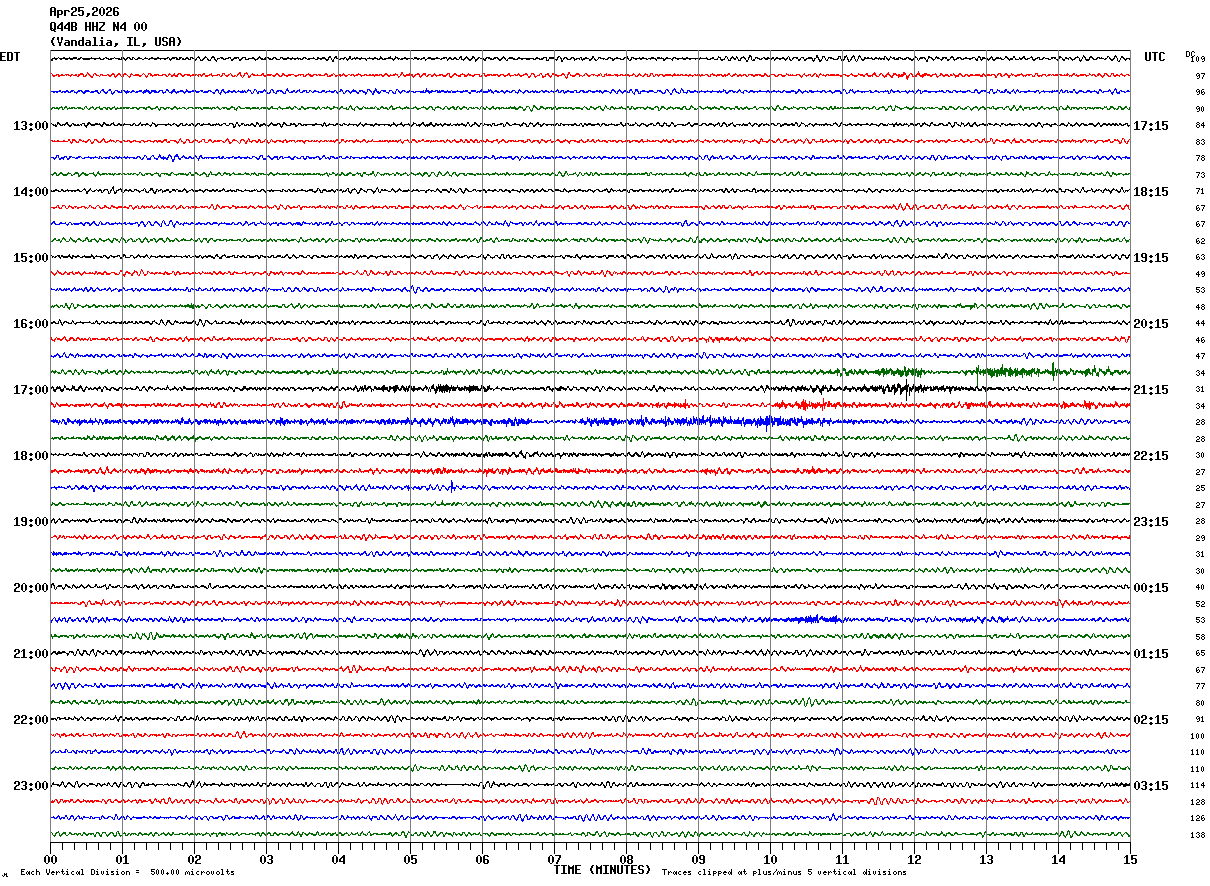This screenshot has height=886, width=1210.
Task: Click the 03:15 UTC time label
Action: coord(1151,786)
